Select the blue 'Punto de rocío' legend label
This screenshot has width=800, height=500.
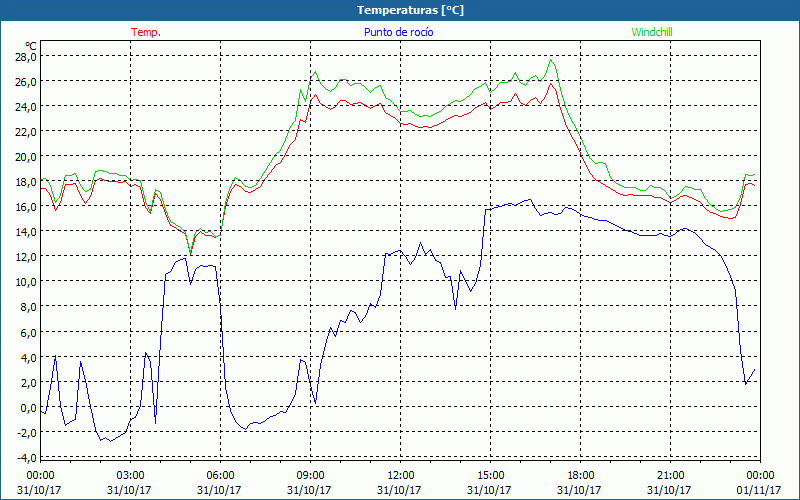[x=398, y=32]
